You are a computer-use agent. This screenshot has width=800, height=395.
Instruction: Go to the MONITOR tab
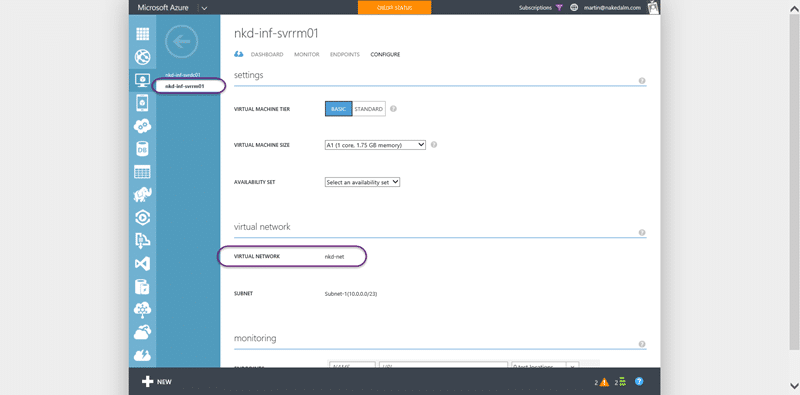pos(307,55)
